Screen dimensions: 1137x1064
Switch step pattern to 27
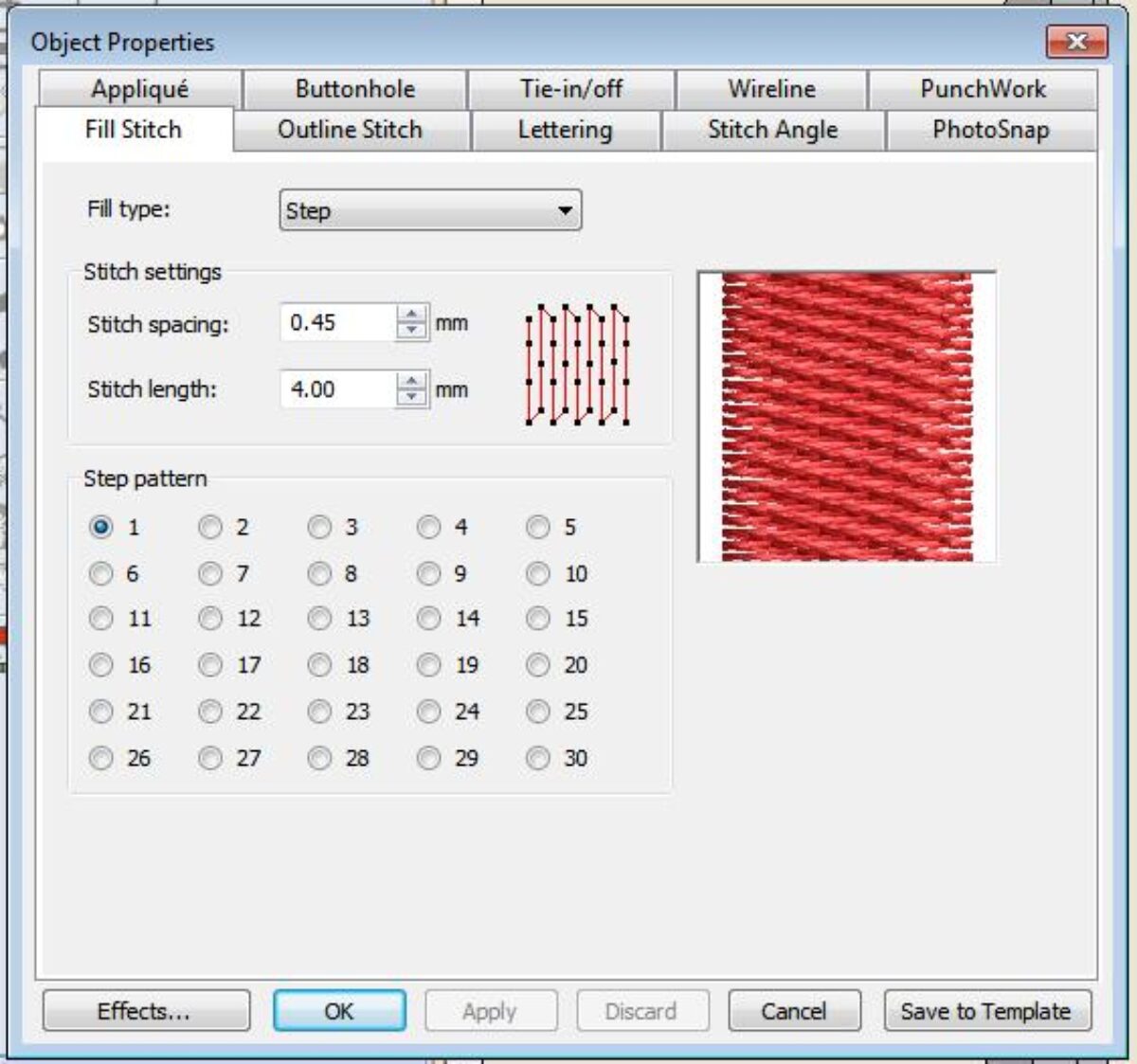pyautogui.click(x=210, y=758)
